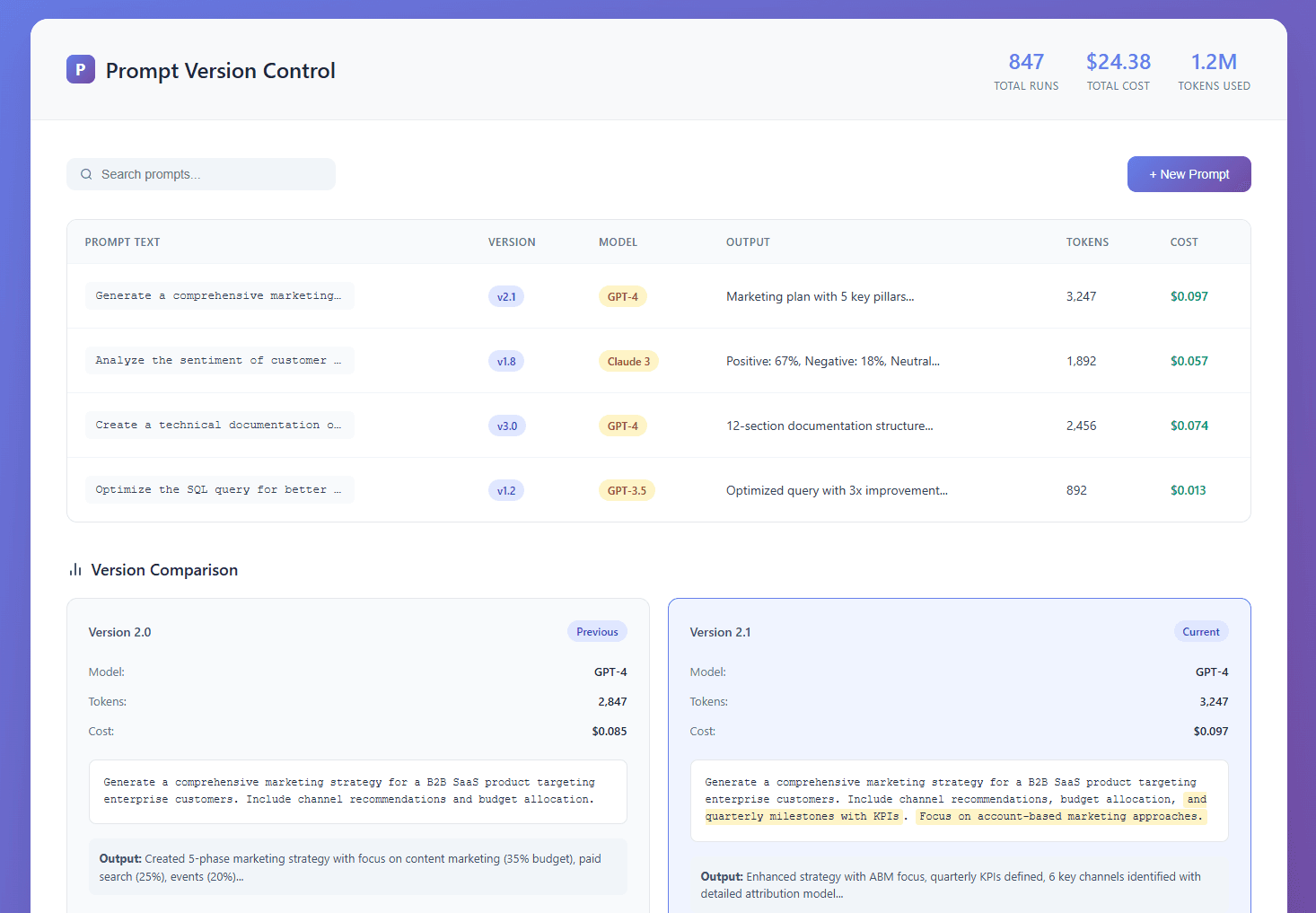Click the v3.0 version badge

(506, 426)
